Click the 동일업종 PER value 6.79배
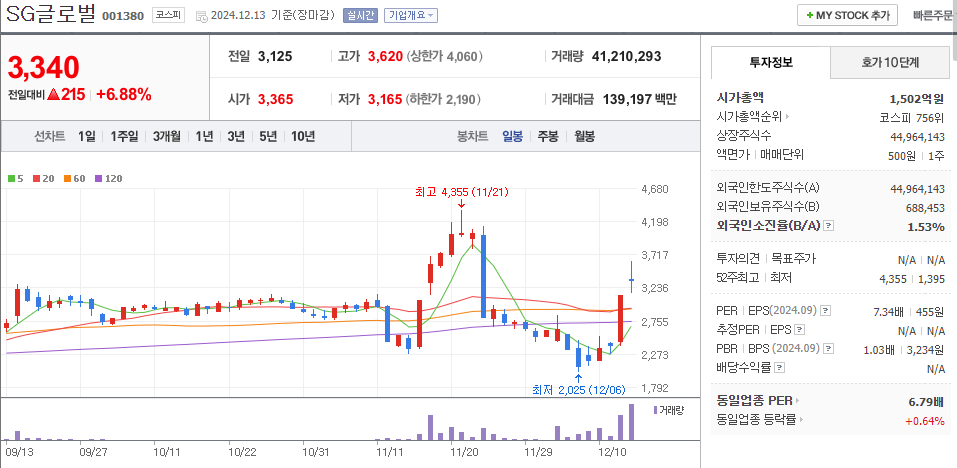The width and height of the screenshot is (957, 468). (x=926, y=401)
